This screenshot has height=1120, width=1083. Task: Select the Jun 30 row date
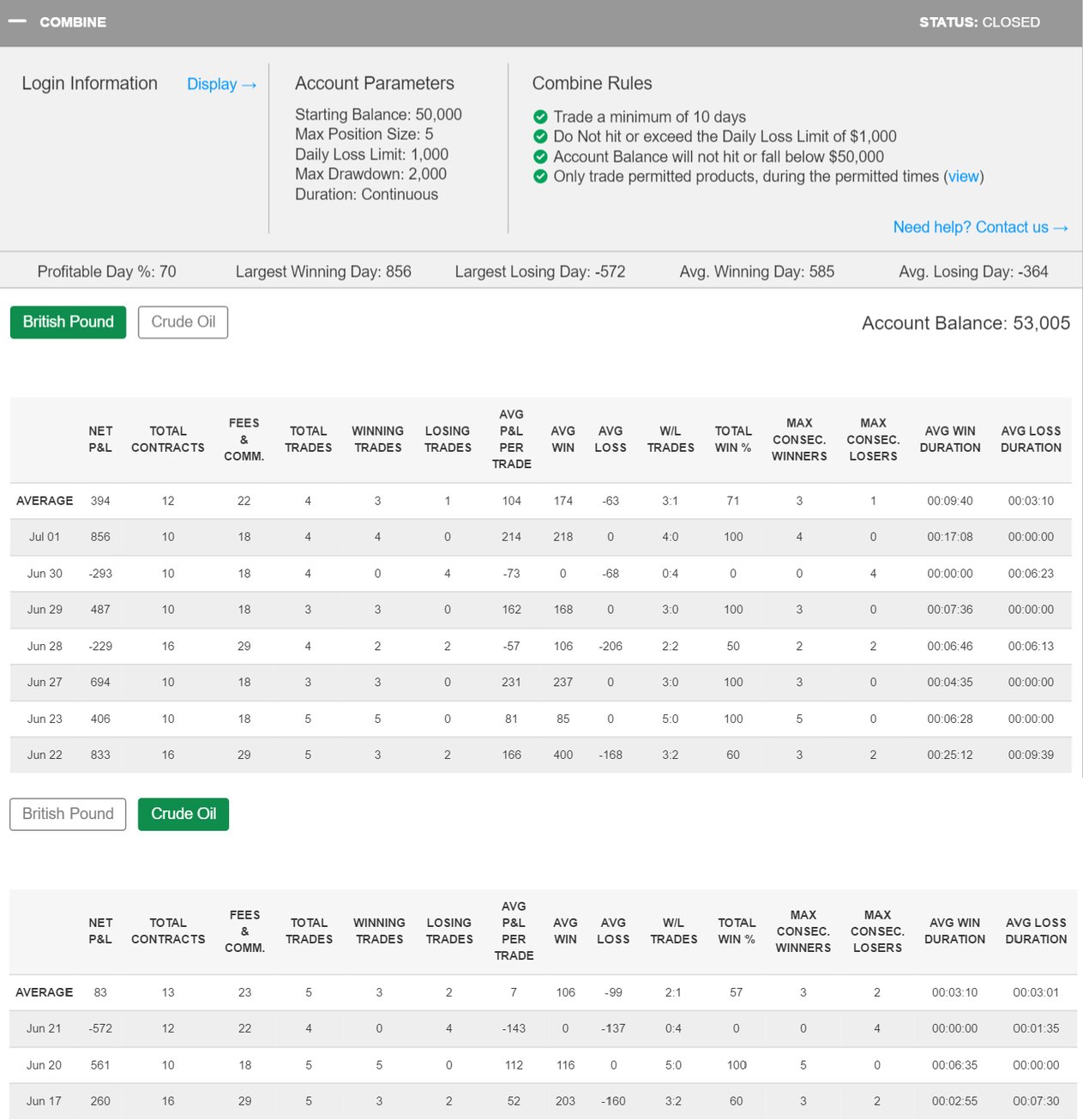click(45, 574)
